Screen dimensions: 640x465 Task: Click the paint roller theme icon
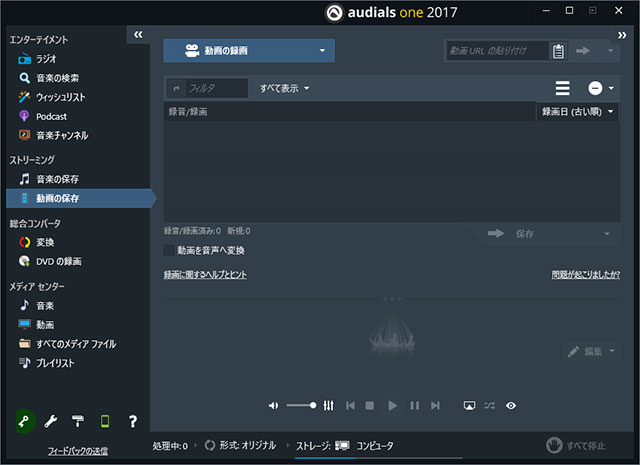point(78,421)
